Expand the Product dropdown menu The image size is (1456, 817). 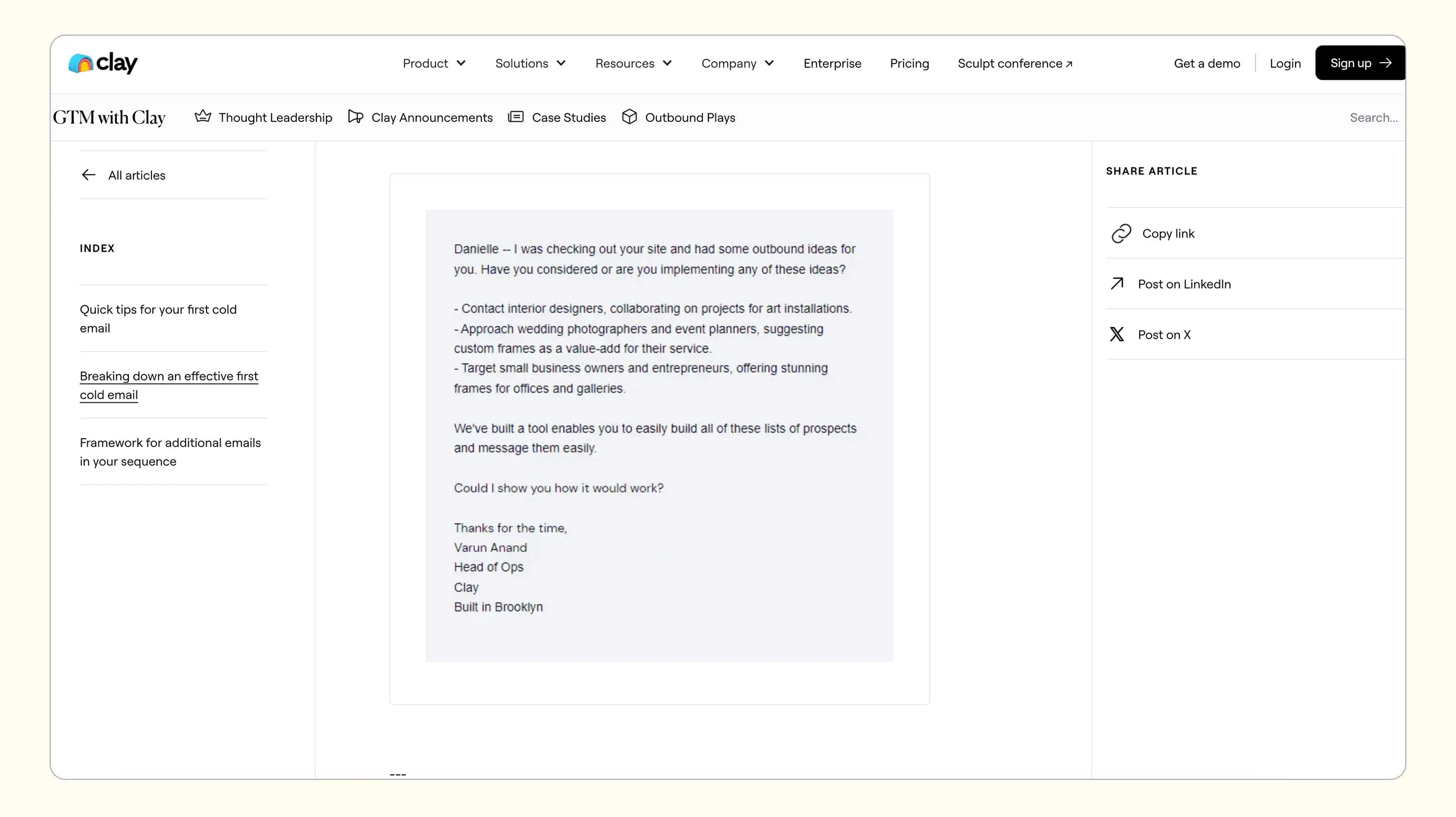pyautogui.click(x=434, y=63)
